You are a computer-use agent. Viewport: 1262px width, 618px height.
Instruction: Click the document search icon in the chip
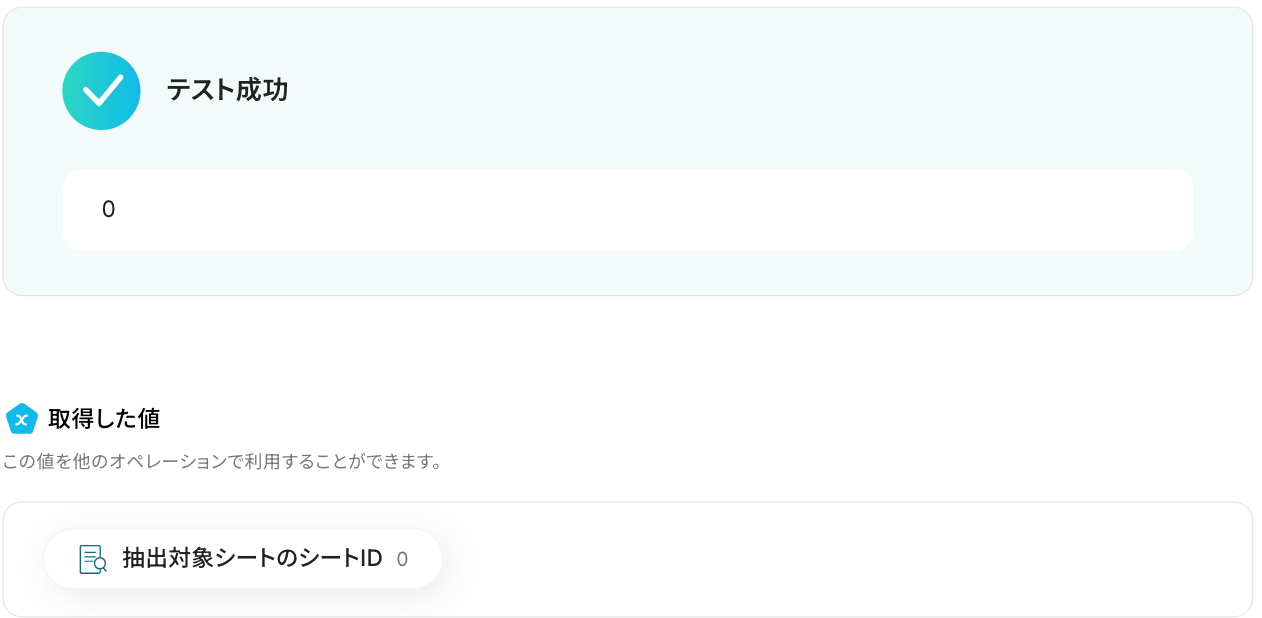pyautogui.click(x=93, y=559)
